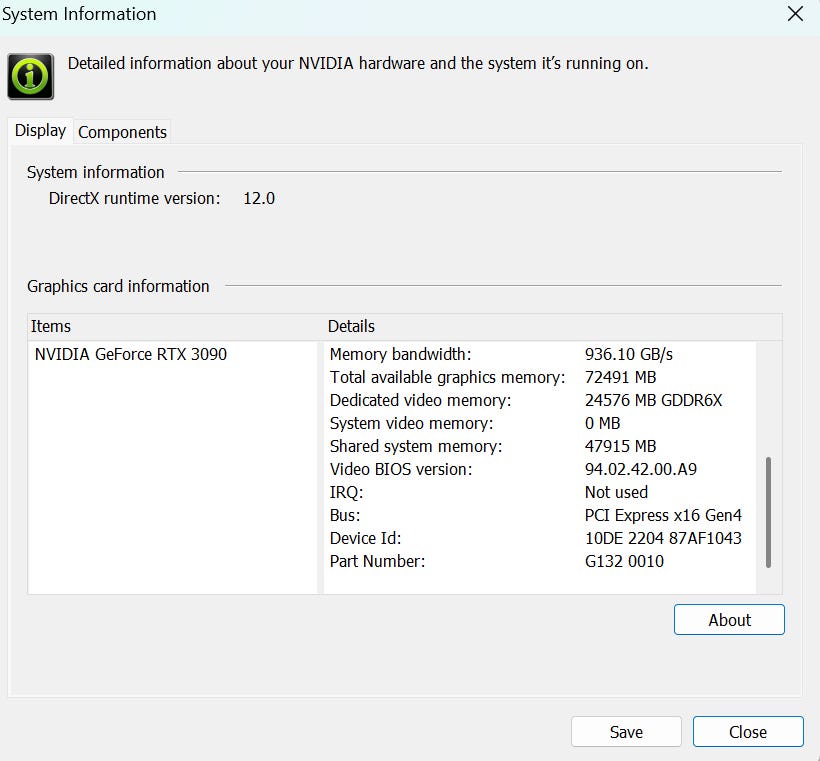This screenshot has height=761, width=820.
Task: Switch to the Components tab
Action: tap(122, 132)
